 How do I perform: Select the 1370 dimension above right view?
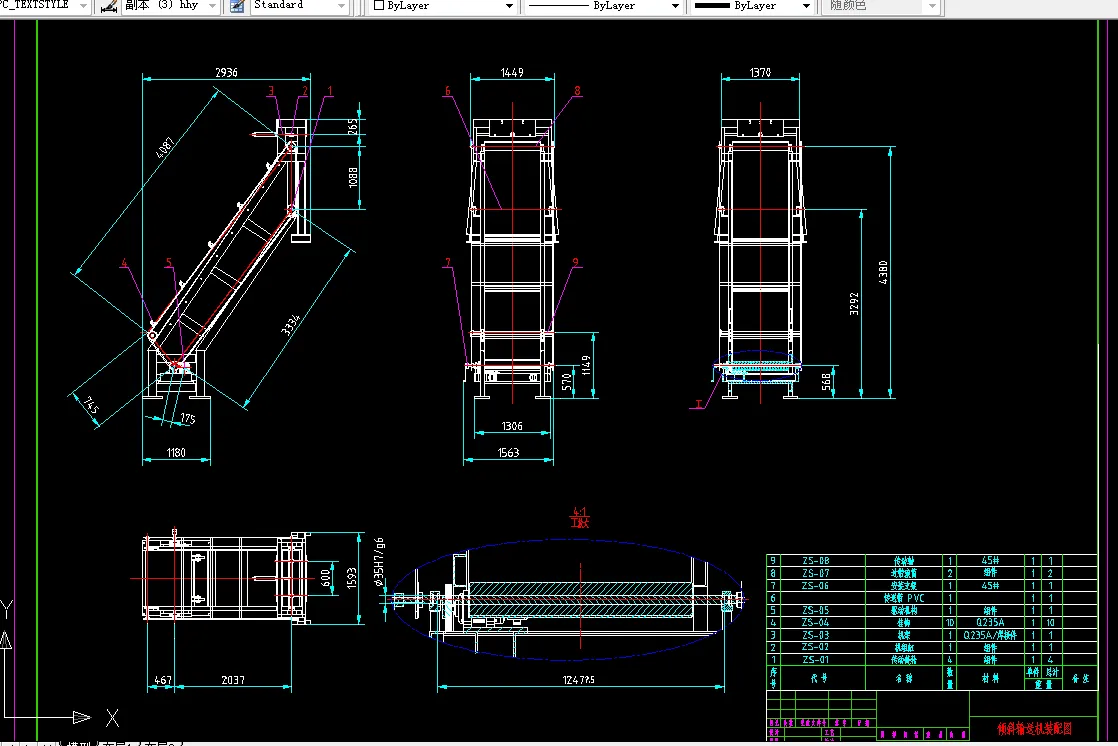760,73
